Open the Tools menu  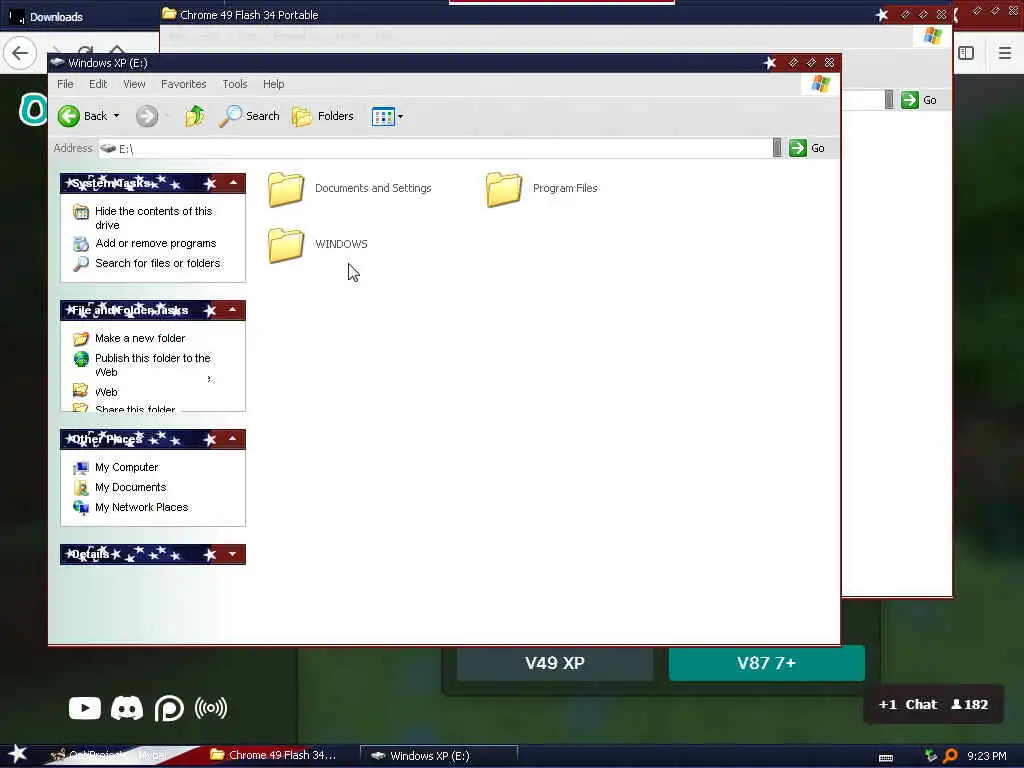234,84
